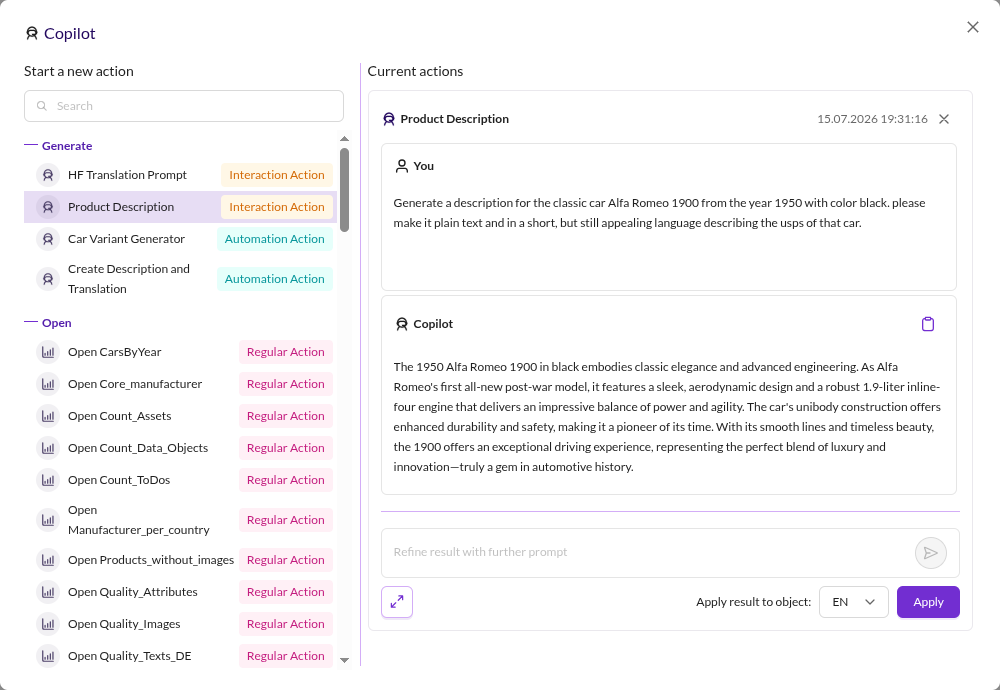Click Open Count_ToDos action label

point(119,480)
